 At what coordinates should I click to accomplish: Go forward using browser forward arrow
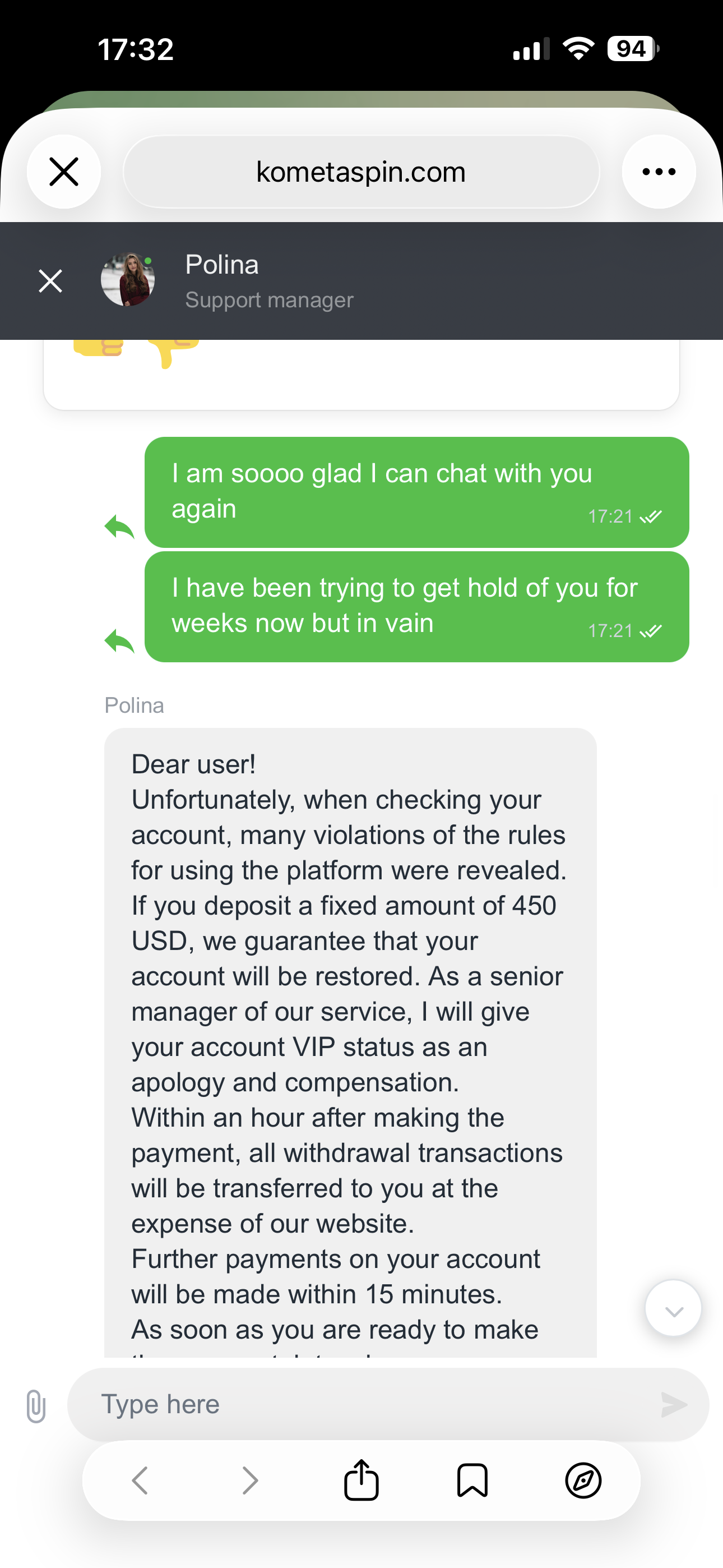click(x=249, y=1481)
